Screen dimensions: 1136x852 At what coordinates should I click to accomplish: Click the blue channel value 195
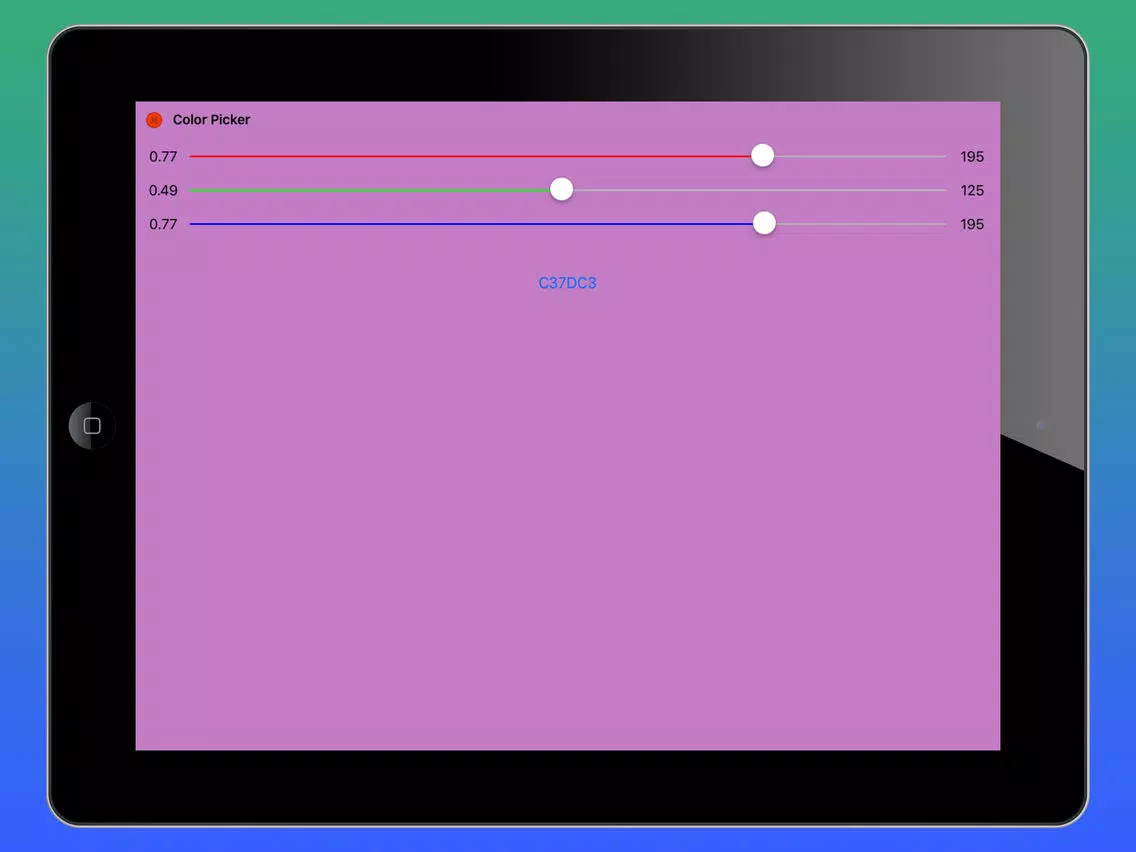(972, 225)
